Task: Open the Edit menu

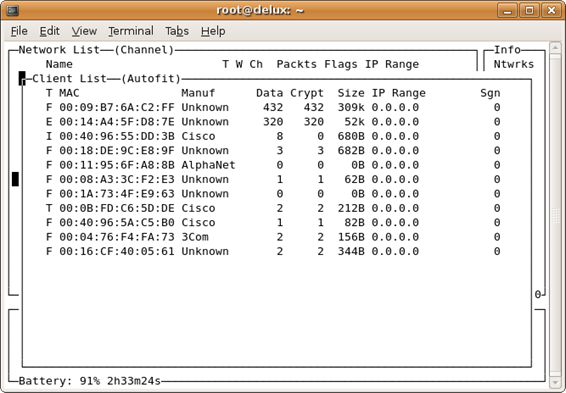Action: [49, 31]
